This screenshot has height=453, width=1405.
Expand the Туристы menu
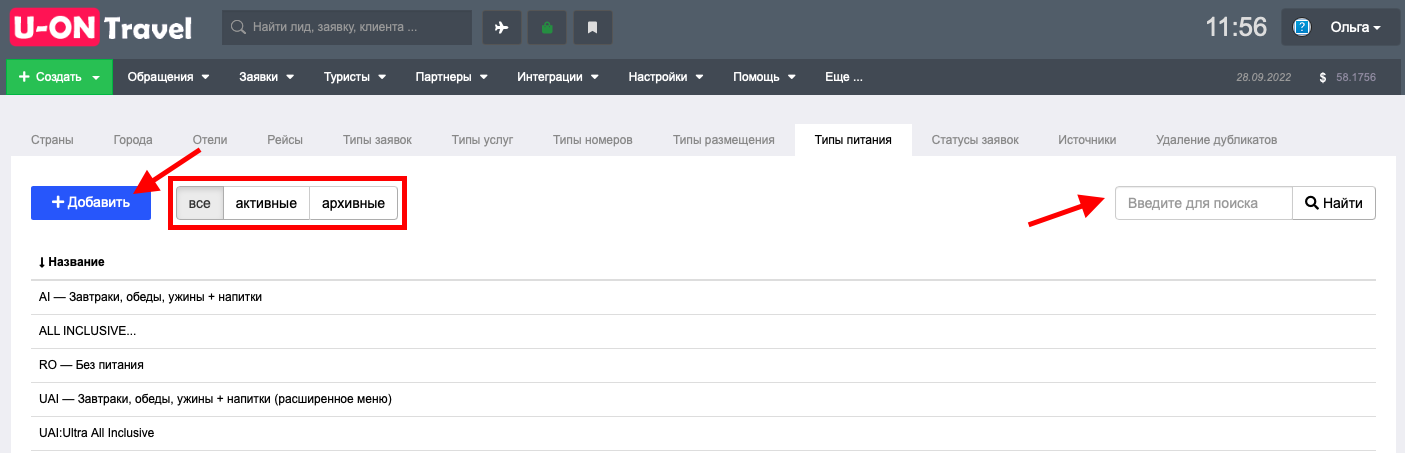click(353, 77)
